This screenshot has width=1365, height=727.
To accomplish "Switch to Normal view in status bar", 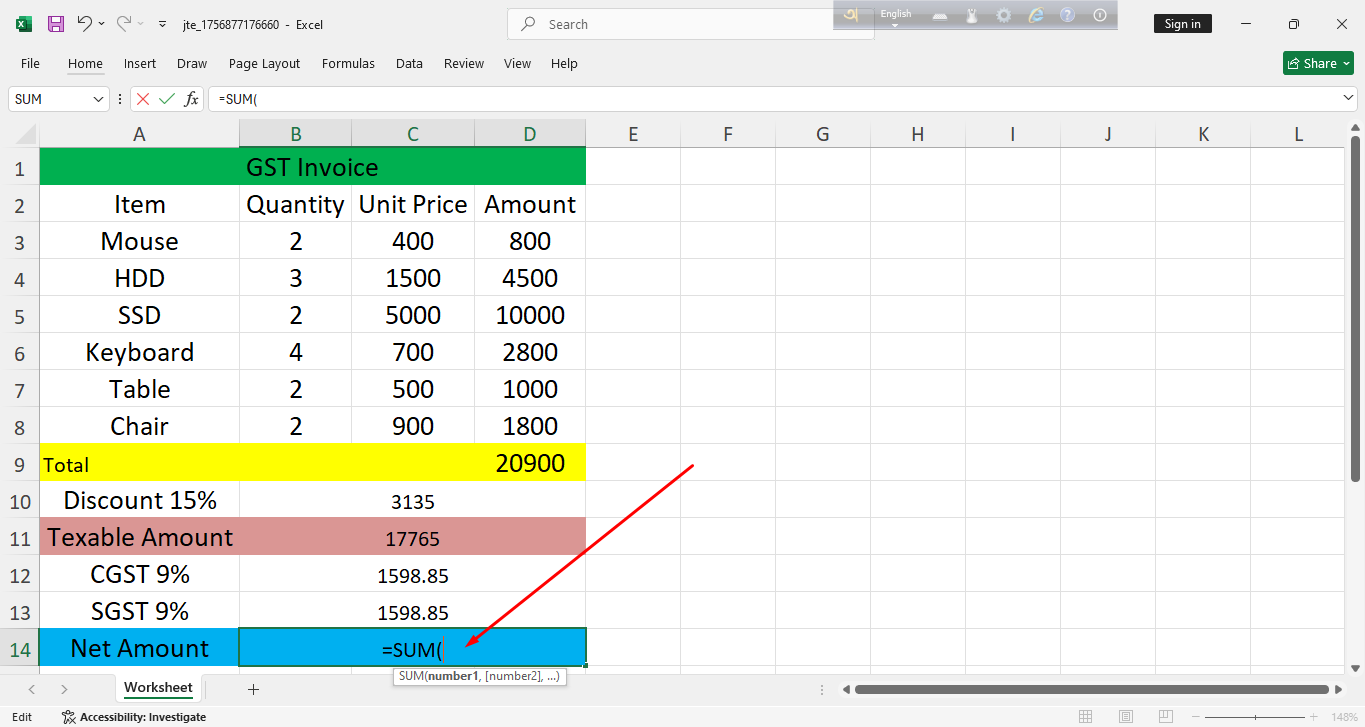I will [1086, 717].
